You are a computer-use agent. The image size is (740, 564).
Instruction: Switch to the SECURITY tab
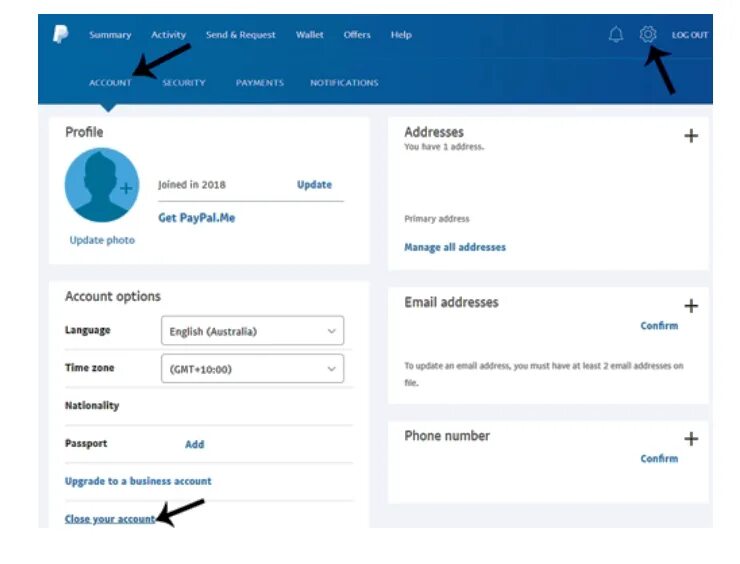point(184,83)
